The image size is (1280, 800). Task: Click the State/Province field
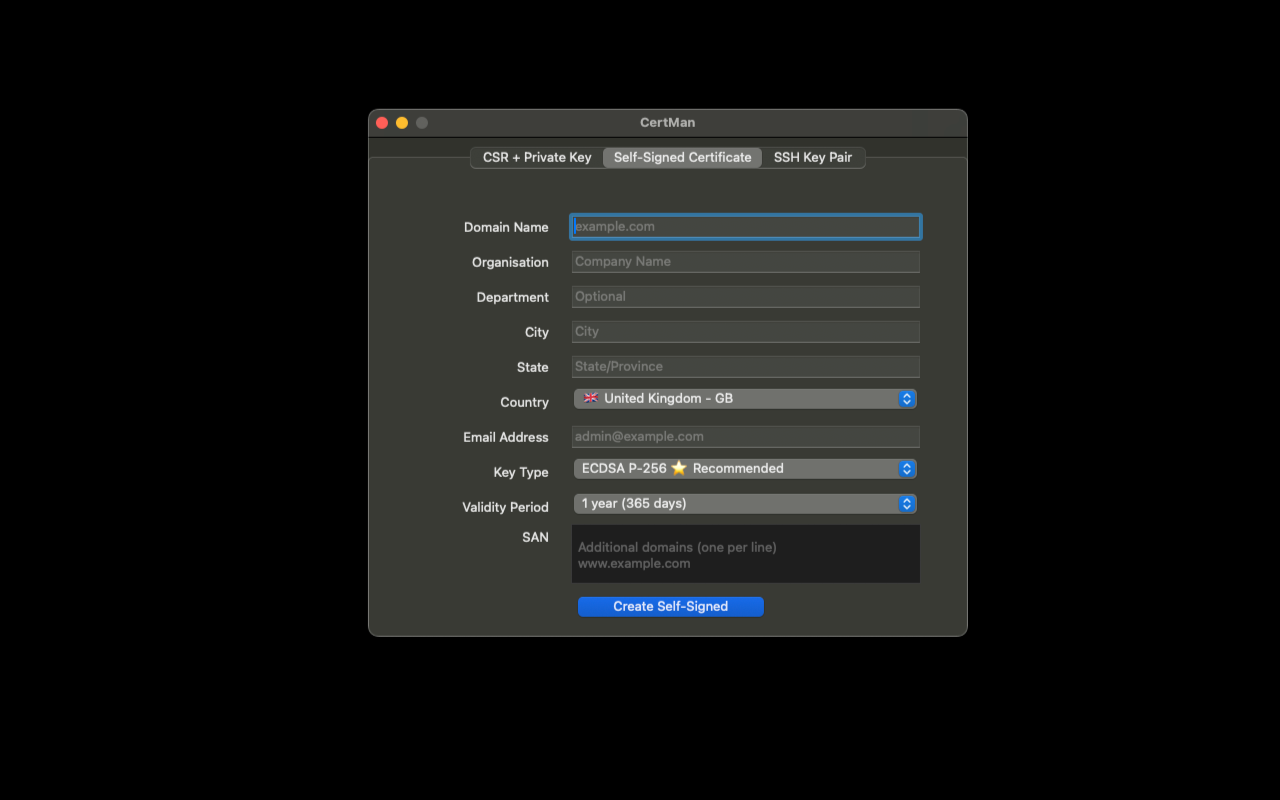point(745,366)
